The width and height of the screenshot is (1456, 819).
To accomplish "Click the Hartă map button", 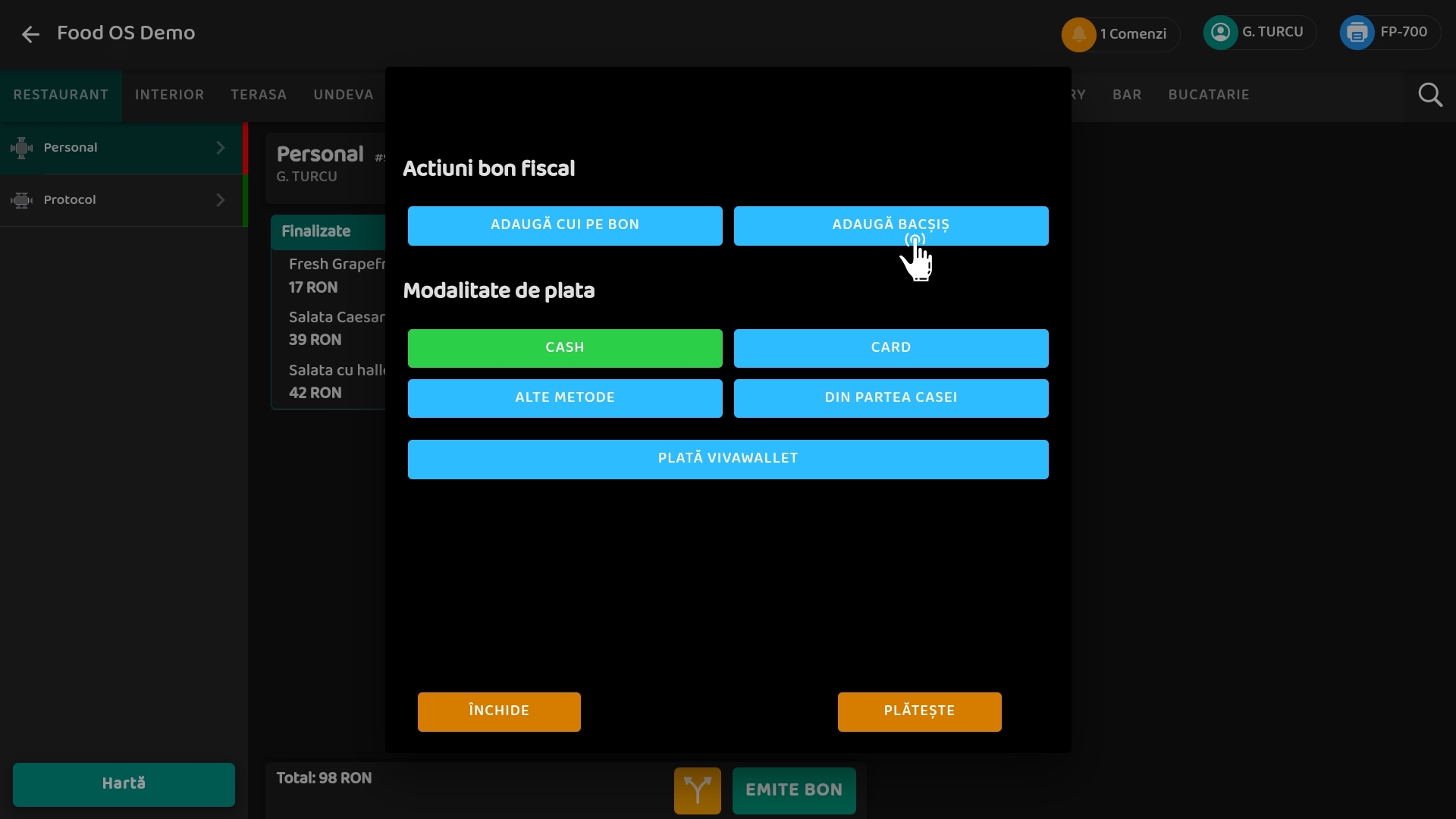I will [124, 784].
